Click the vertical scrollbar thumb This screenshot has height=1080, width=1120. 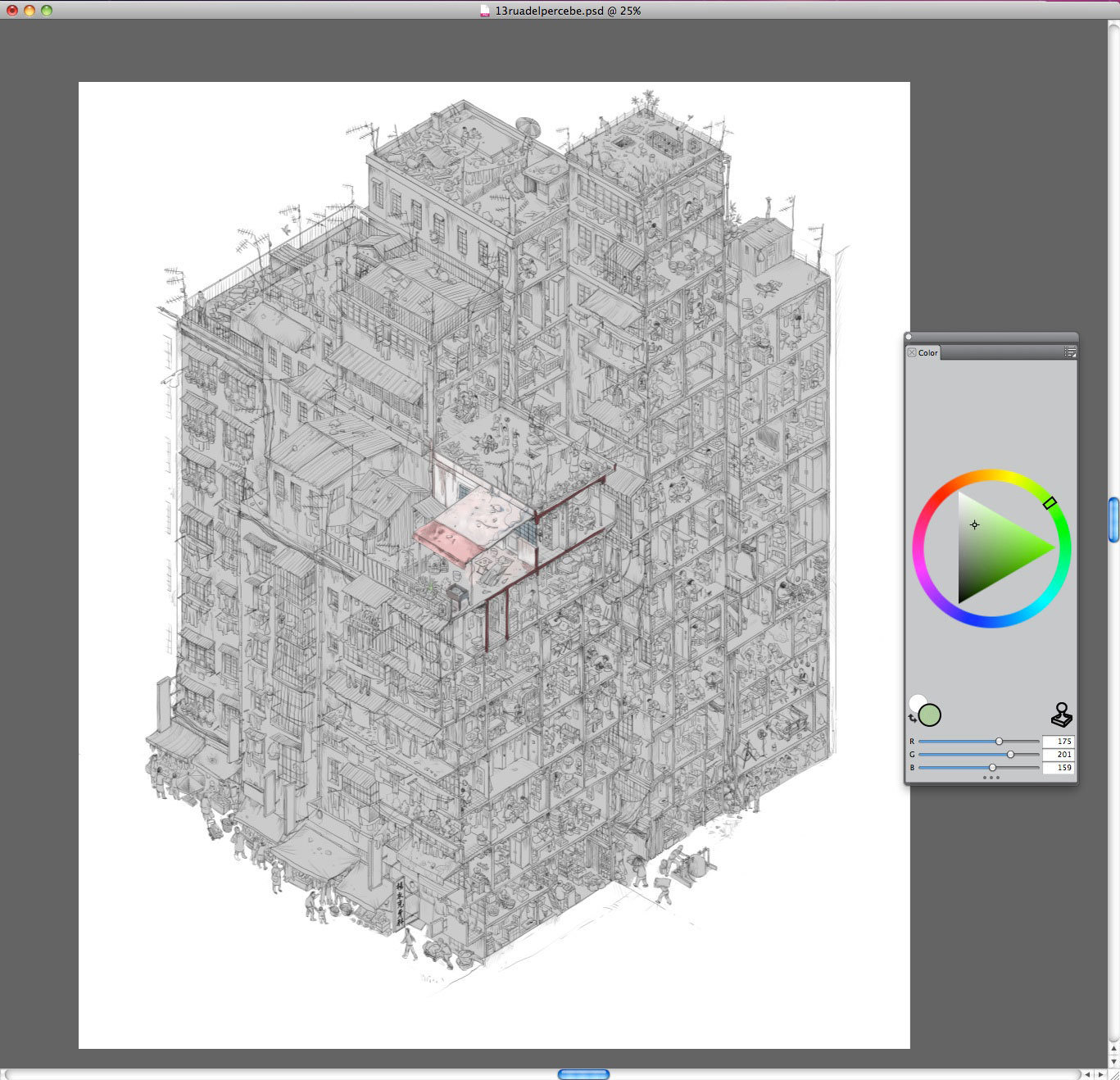(1113, 520)
